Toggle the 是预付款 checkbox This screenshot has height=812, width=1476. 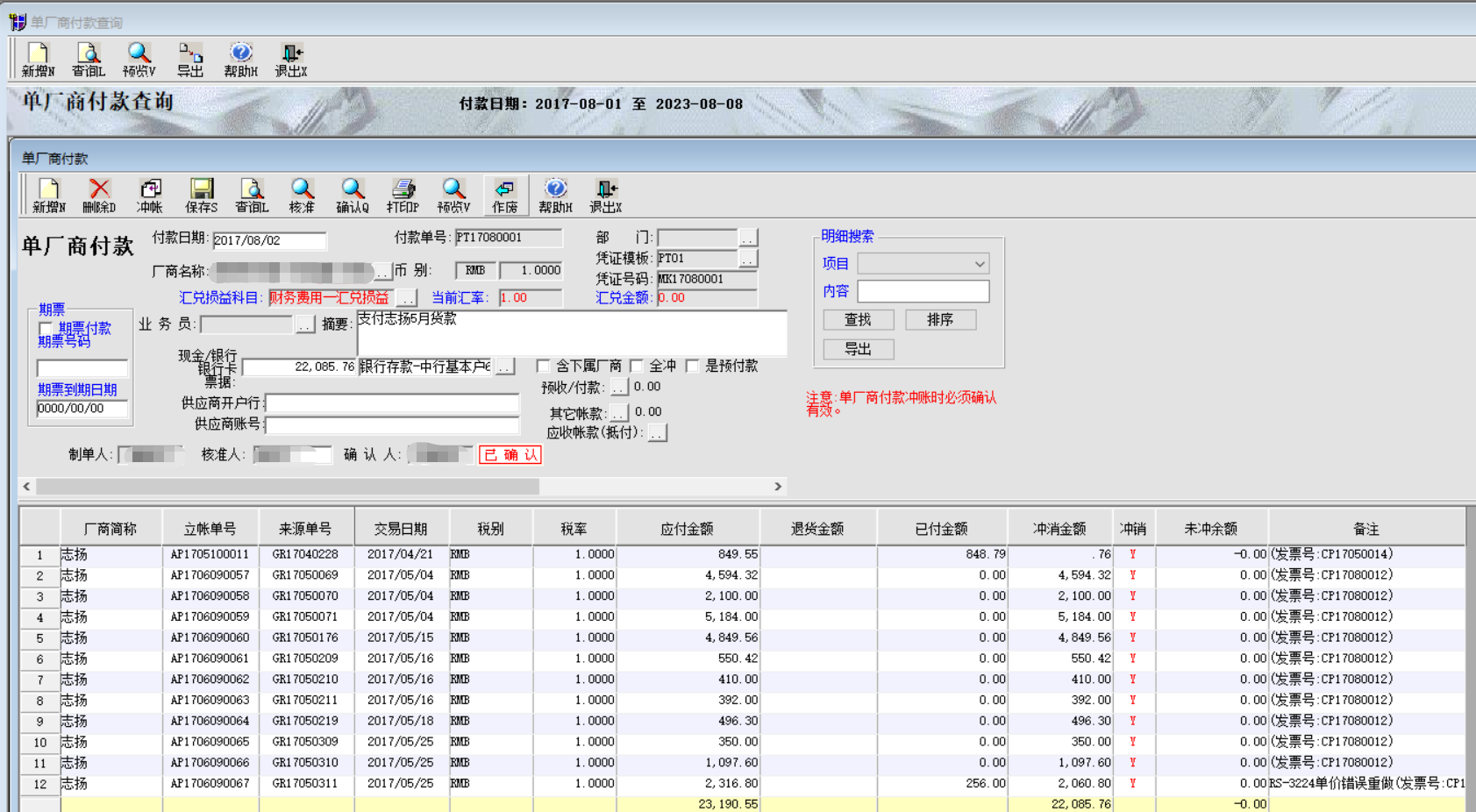pyautogui.click(x=692, y=366)
